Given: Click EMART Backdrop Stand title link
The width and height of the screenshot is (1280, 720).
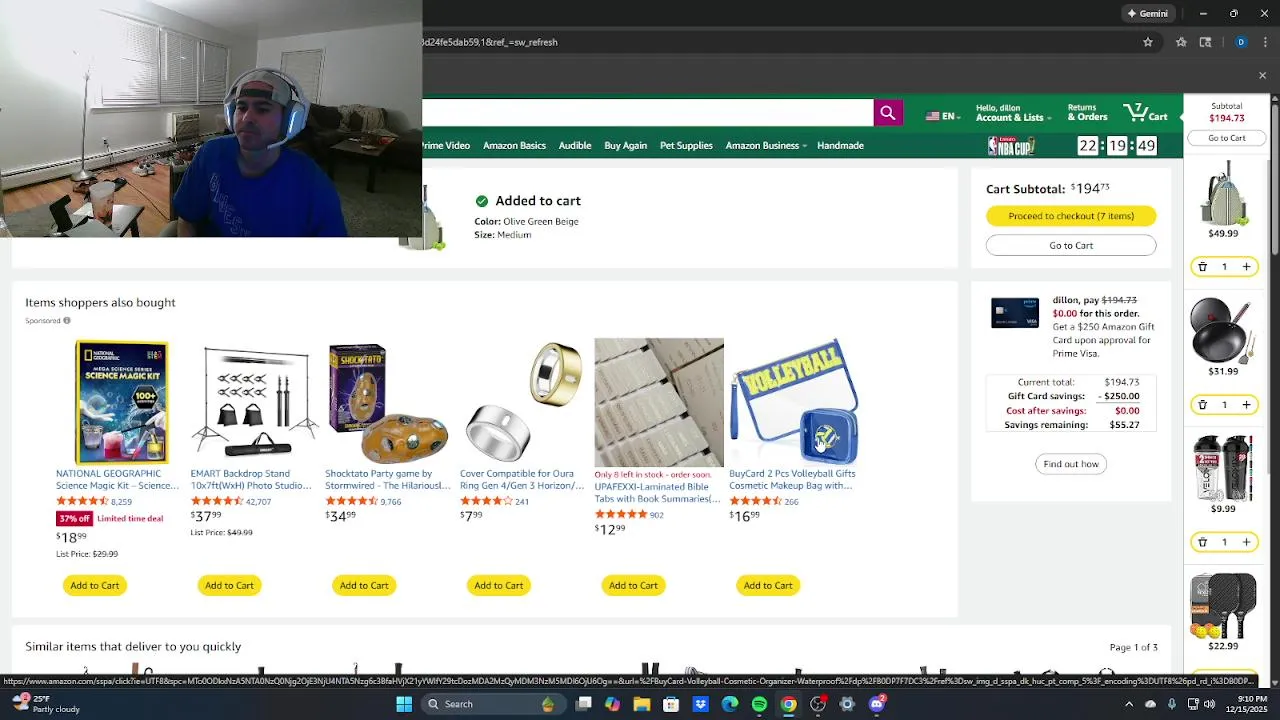Looking at the screenshot, I should (x=250, y=480).
